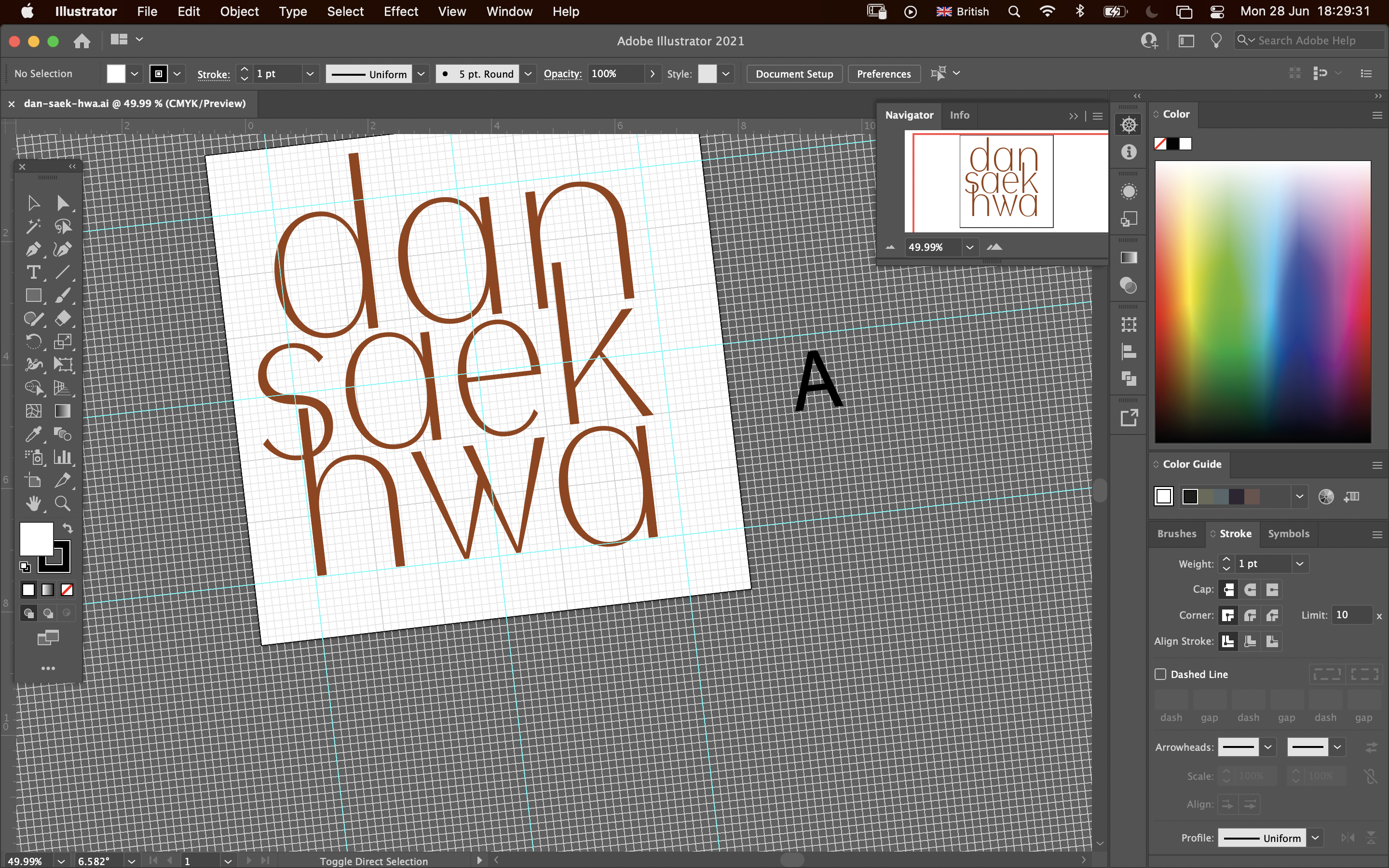Activate the Zoom tool
The height and width of the screenshot is (868, 1389).
point(63,504)
